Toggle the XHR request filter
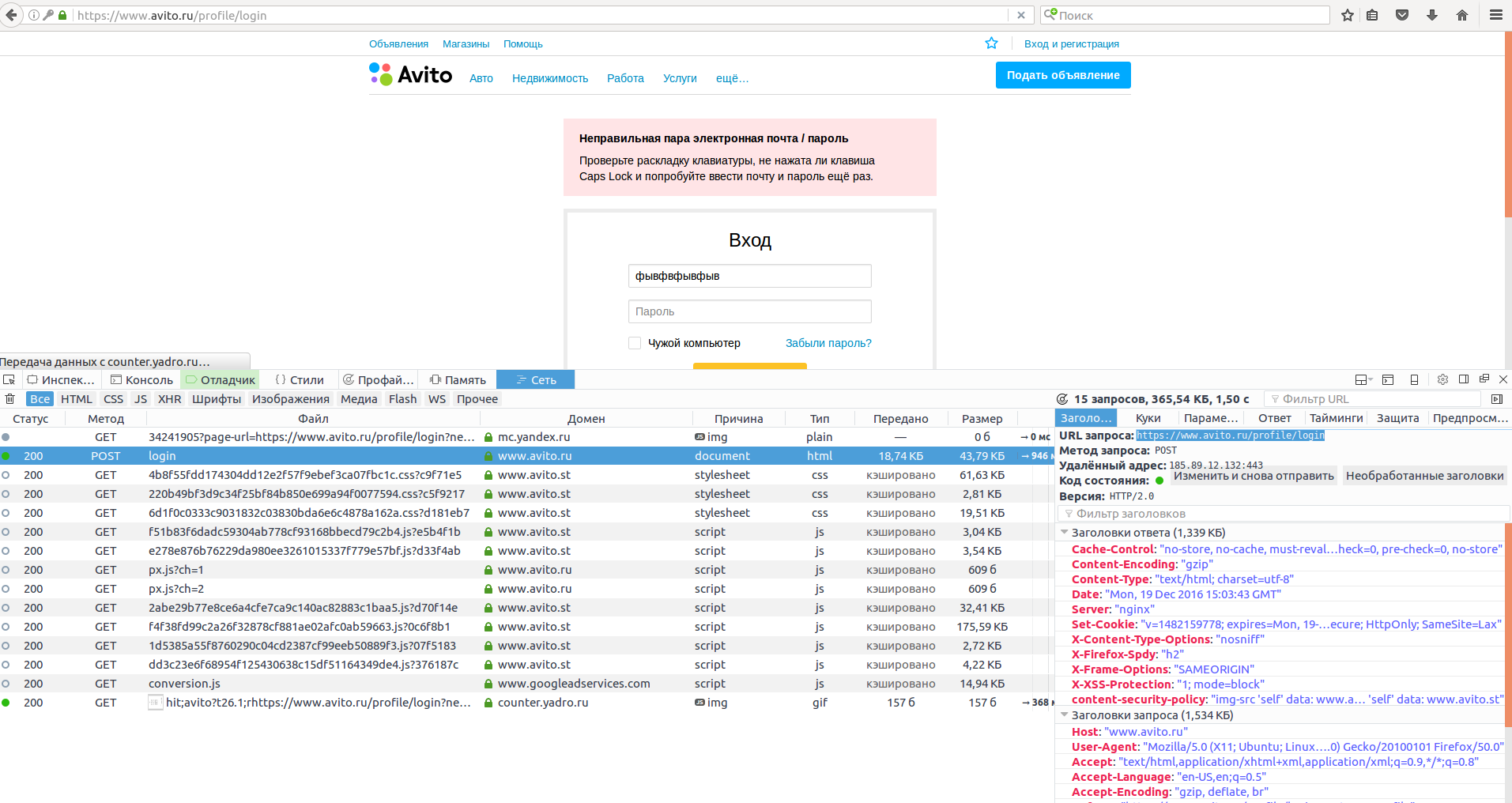 pyautogui.click(x=170, y=399)
